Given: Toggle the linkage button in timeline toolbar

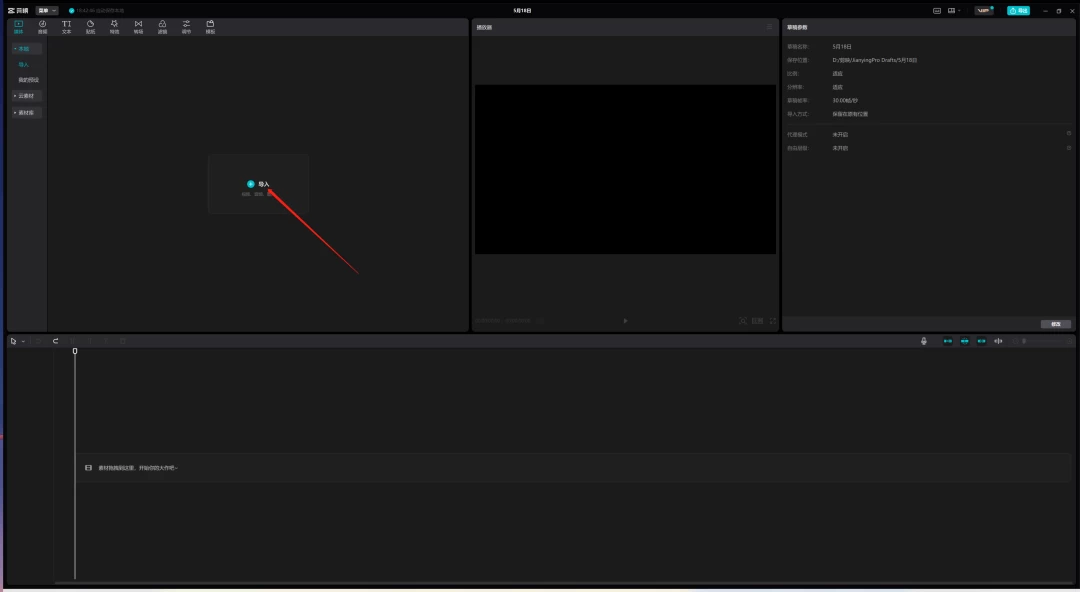Looking at the screenshot, I should pyautogui.click(x=981, y=341).
